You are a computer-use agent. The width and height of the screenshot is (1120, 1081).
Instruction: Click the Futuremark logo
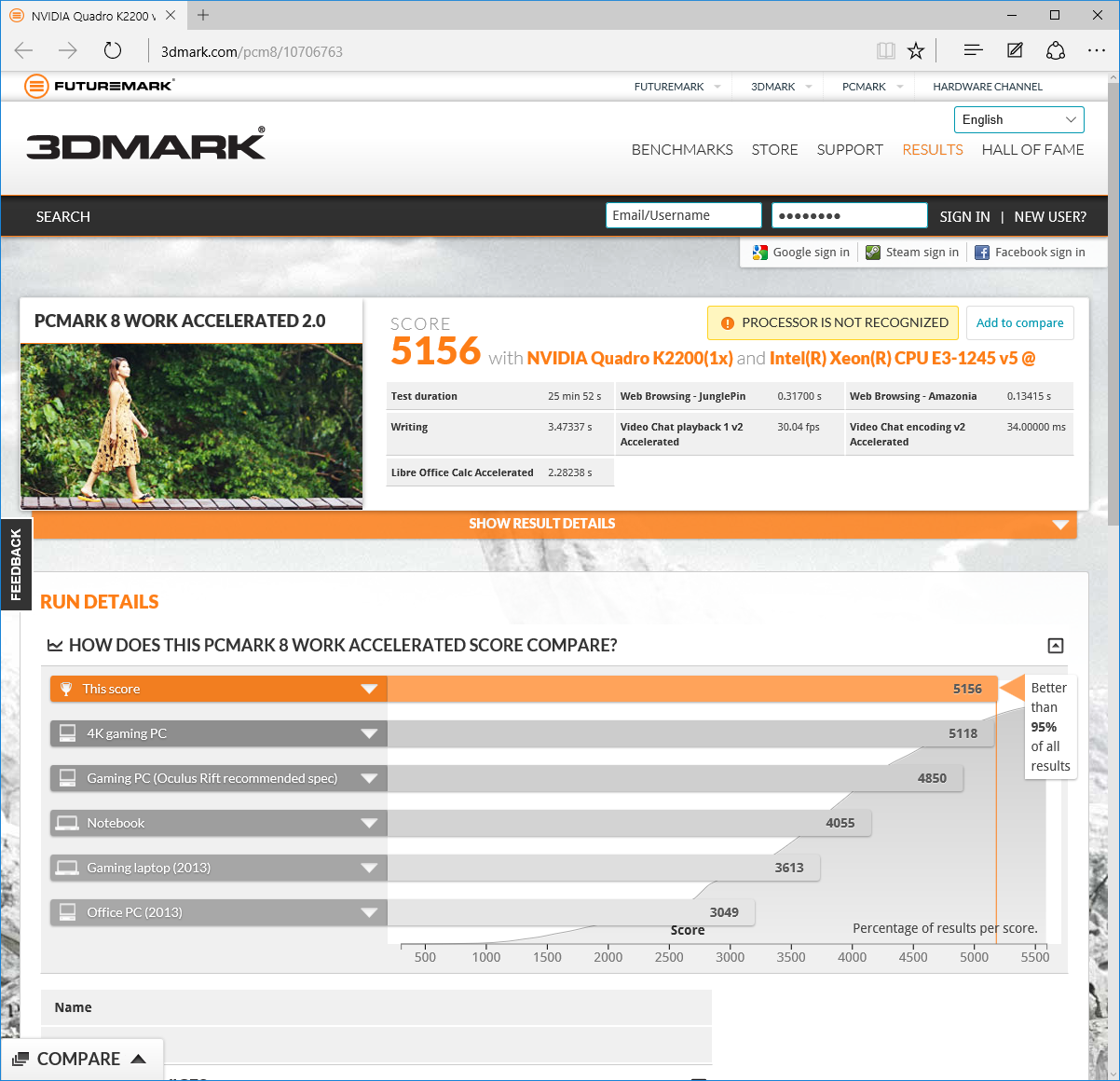(x=100, y=86)
